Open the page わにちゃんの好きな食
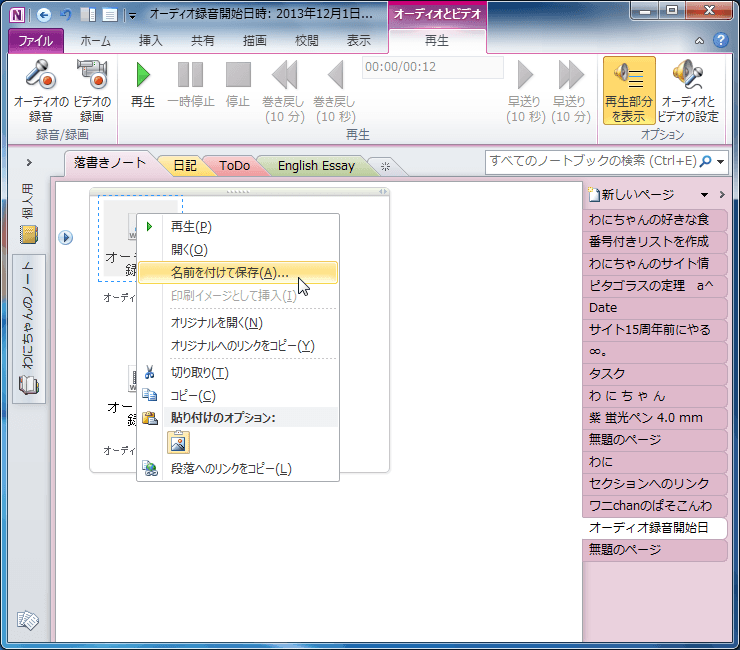 (655, 219)
